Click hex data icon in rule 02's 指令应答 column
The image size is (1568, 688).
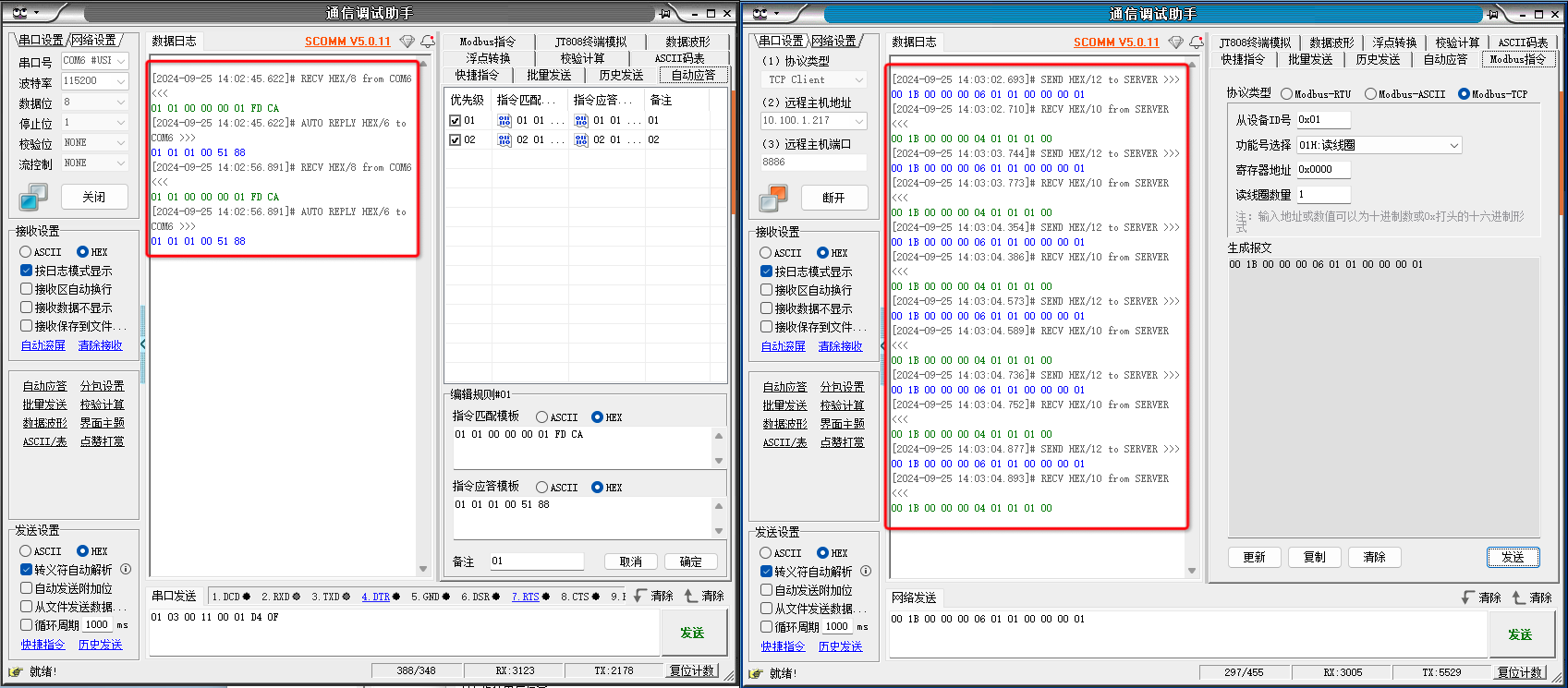(x=581, y=140)
